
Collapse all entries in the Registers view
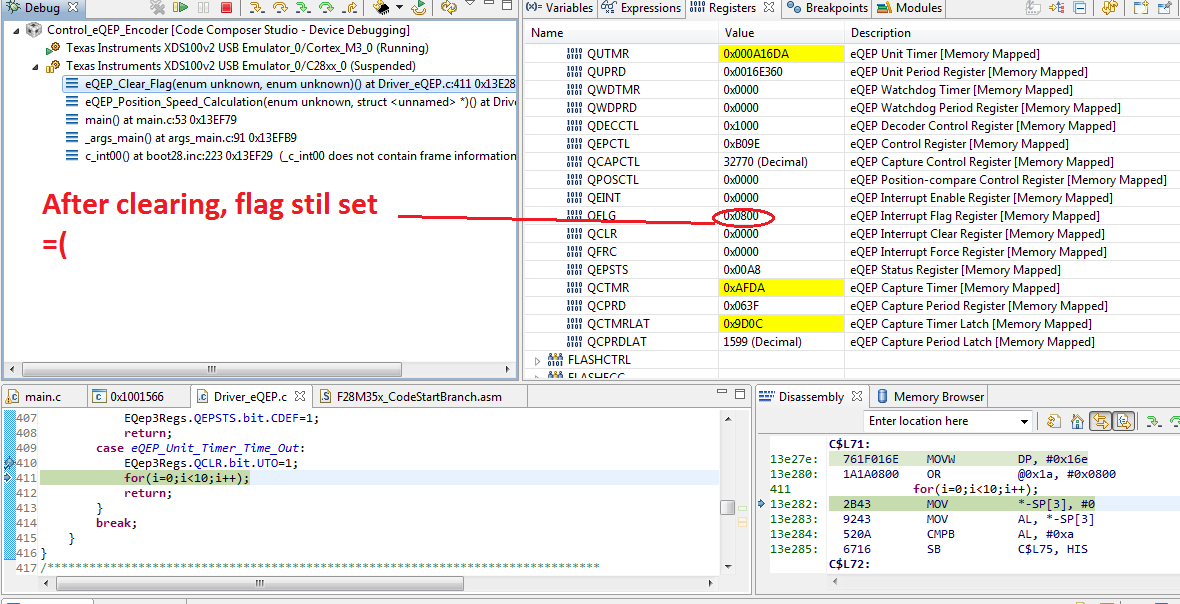tap(1078, 8)
